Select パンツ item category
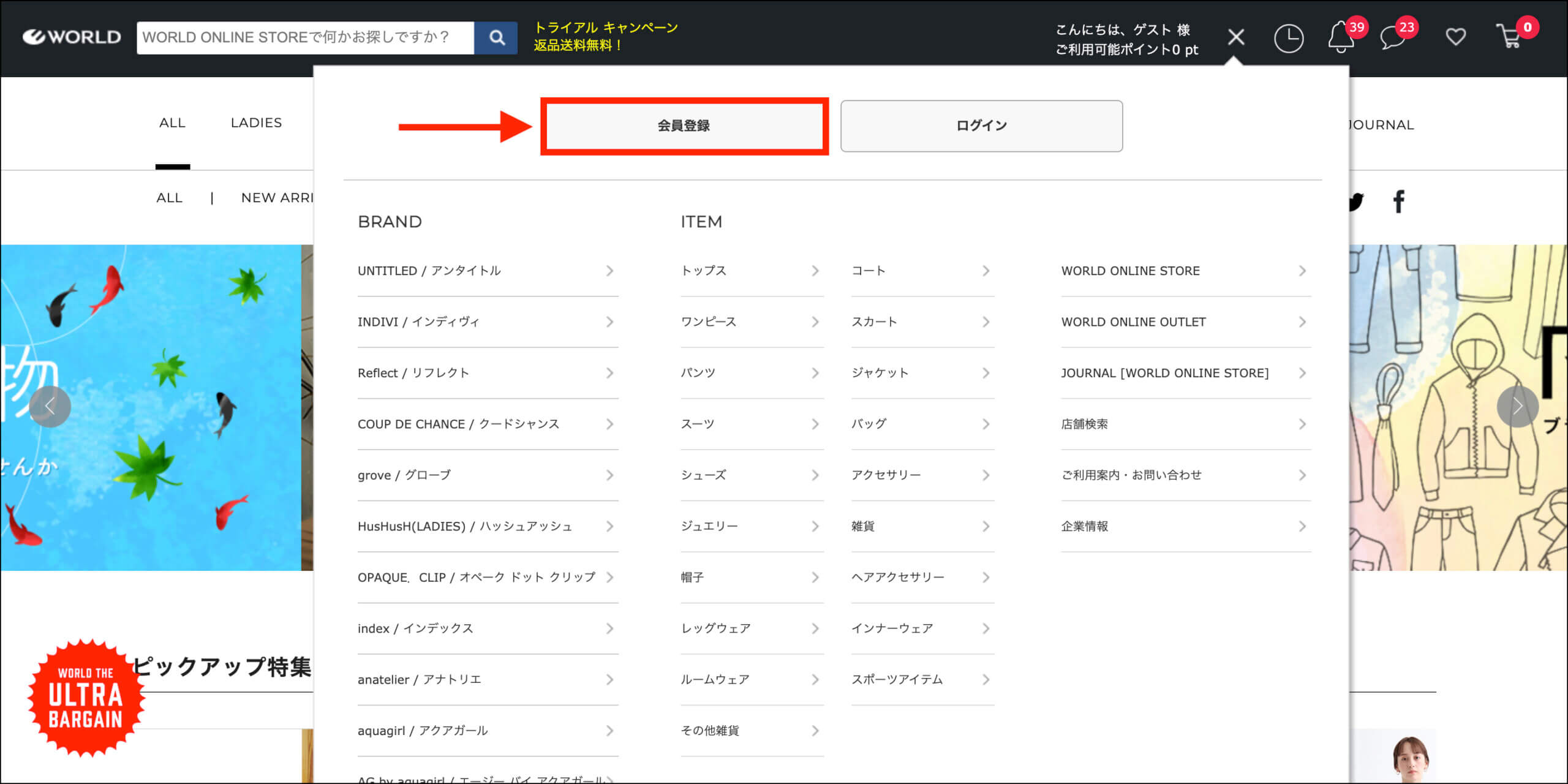Screen dimensions: 1568x784 pos(752,373)
